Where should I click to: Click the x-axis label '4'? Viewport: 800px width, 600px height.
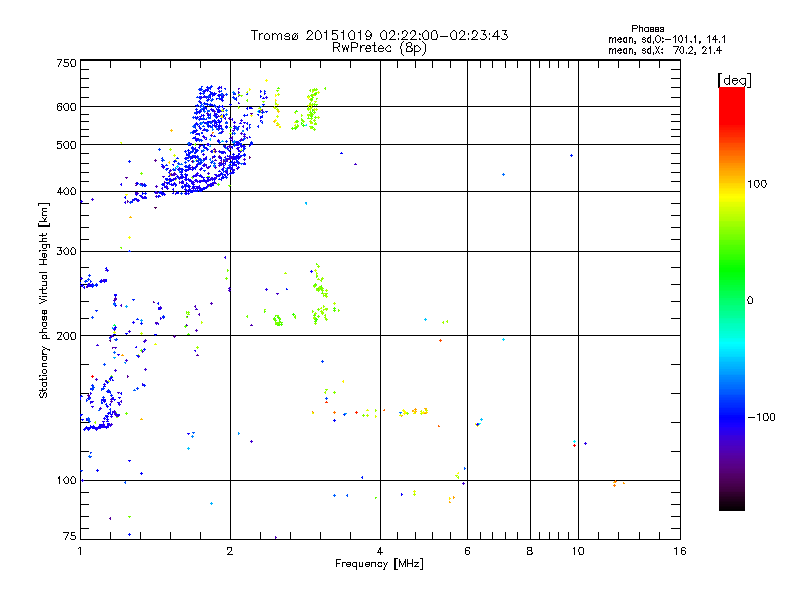(380, 551)
